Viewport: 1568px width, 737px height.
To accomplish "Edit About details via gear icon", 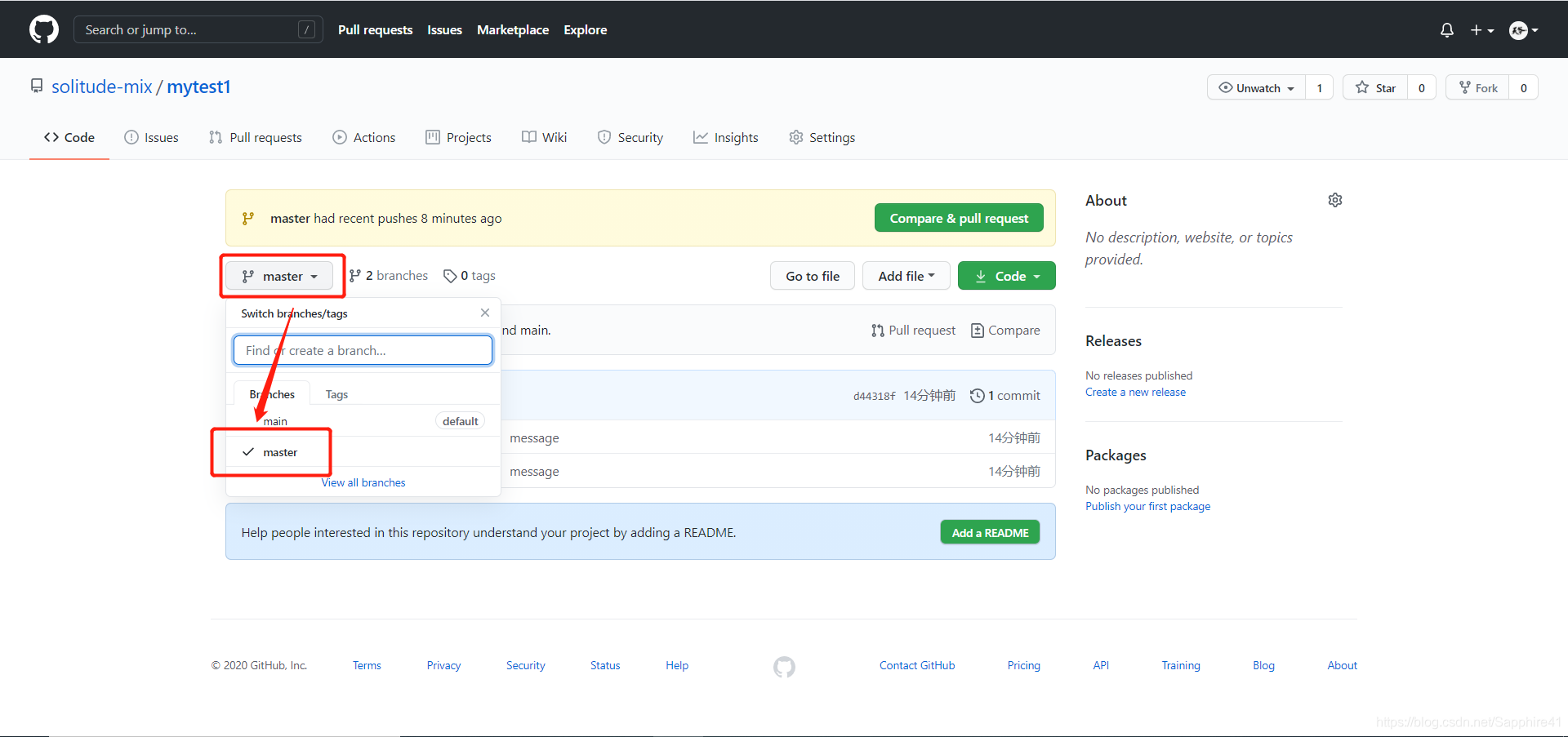I will pyautogui.click(x=1335, y=200).
